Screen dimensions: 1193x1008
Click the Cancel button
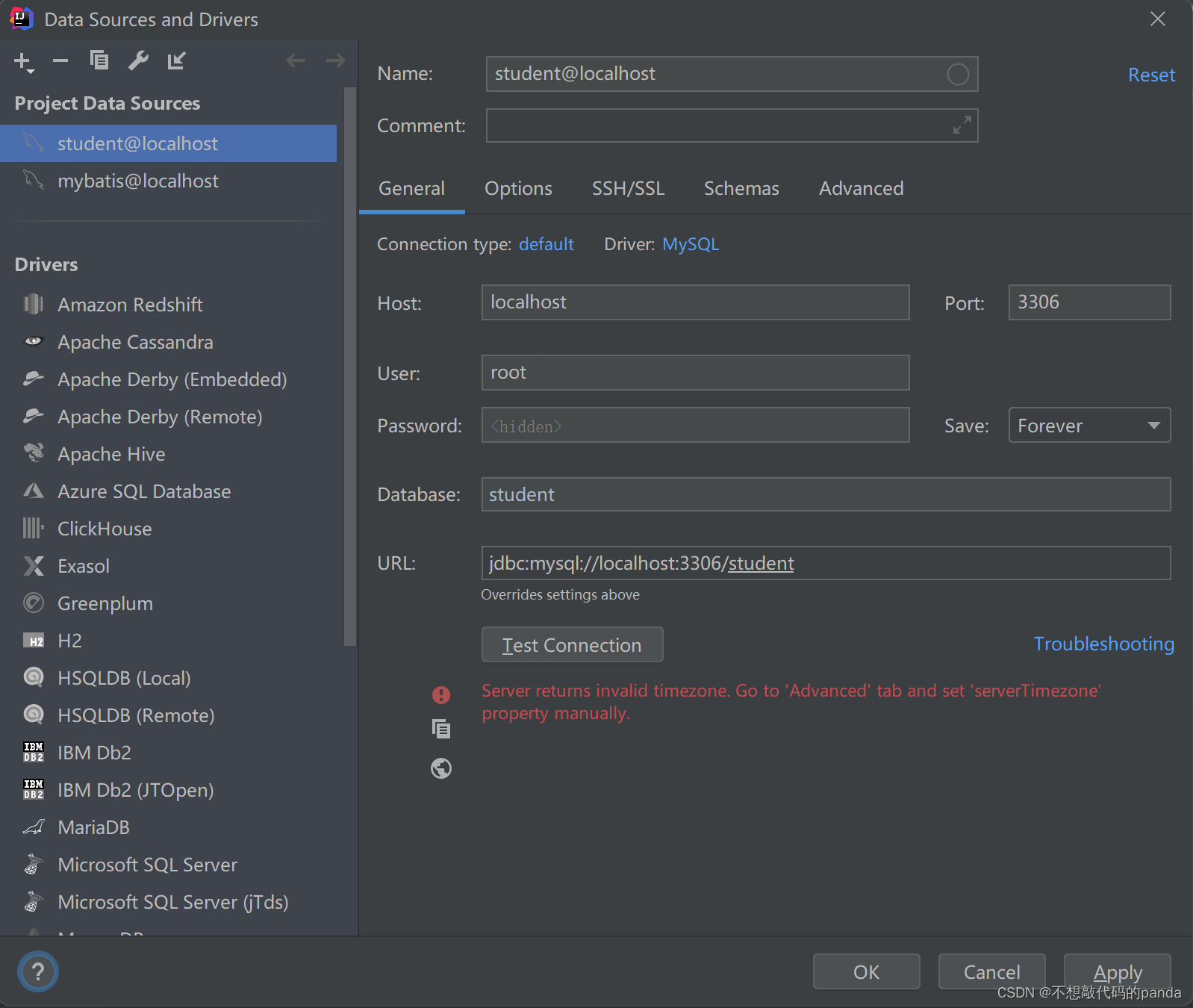click(991, 971)
